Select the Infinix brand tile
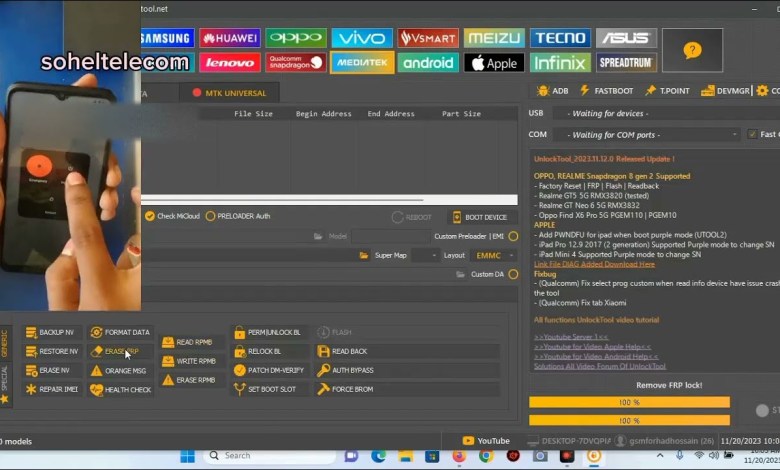The width and height of the screenshot is (780, 470). [x=560, y=63]
